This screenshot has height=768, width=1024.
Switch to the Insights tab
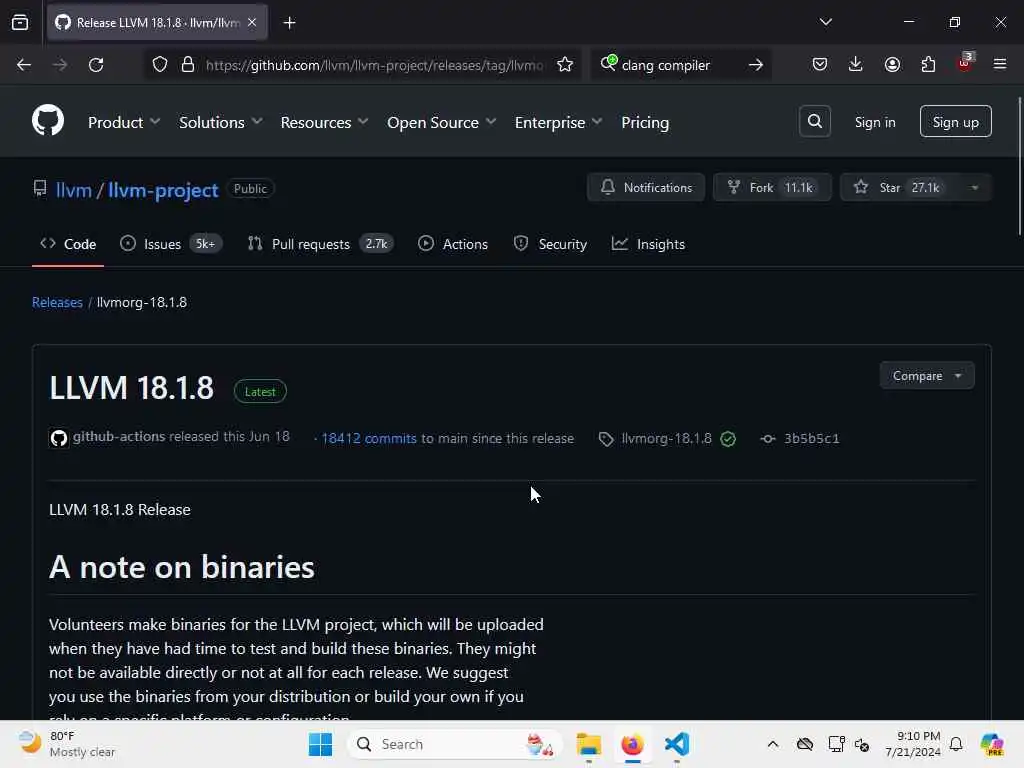(x=648, y=244)
